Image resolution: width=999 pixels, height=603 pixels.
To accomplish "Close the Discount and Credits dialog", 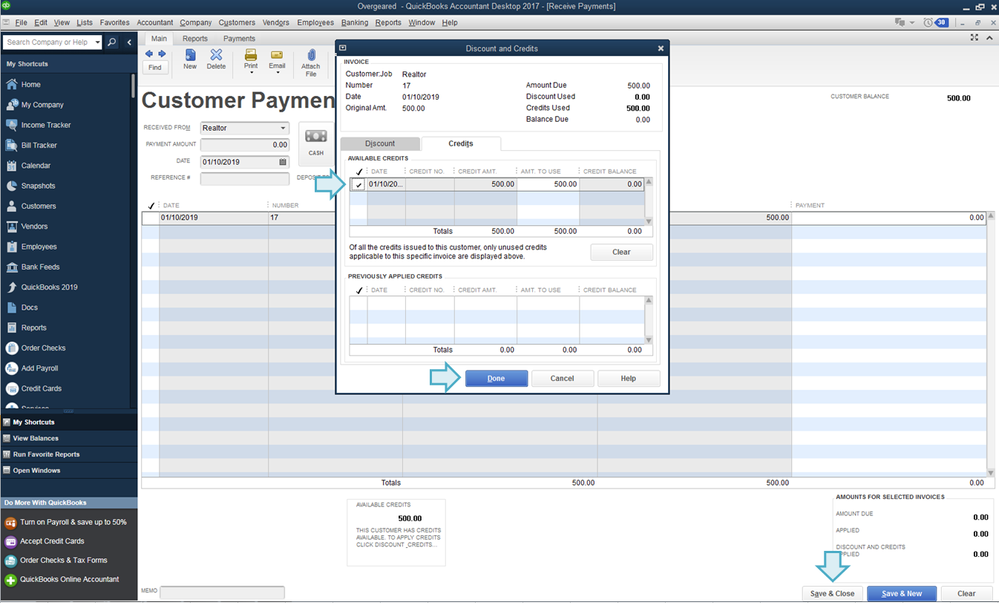I will pos(661,48).
